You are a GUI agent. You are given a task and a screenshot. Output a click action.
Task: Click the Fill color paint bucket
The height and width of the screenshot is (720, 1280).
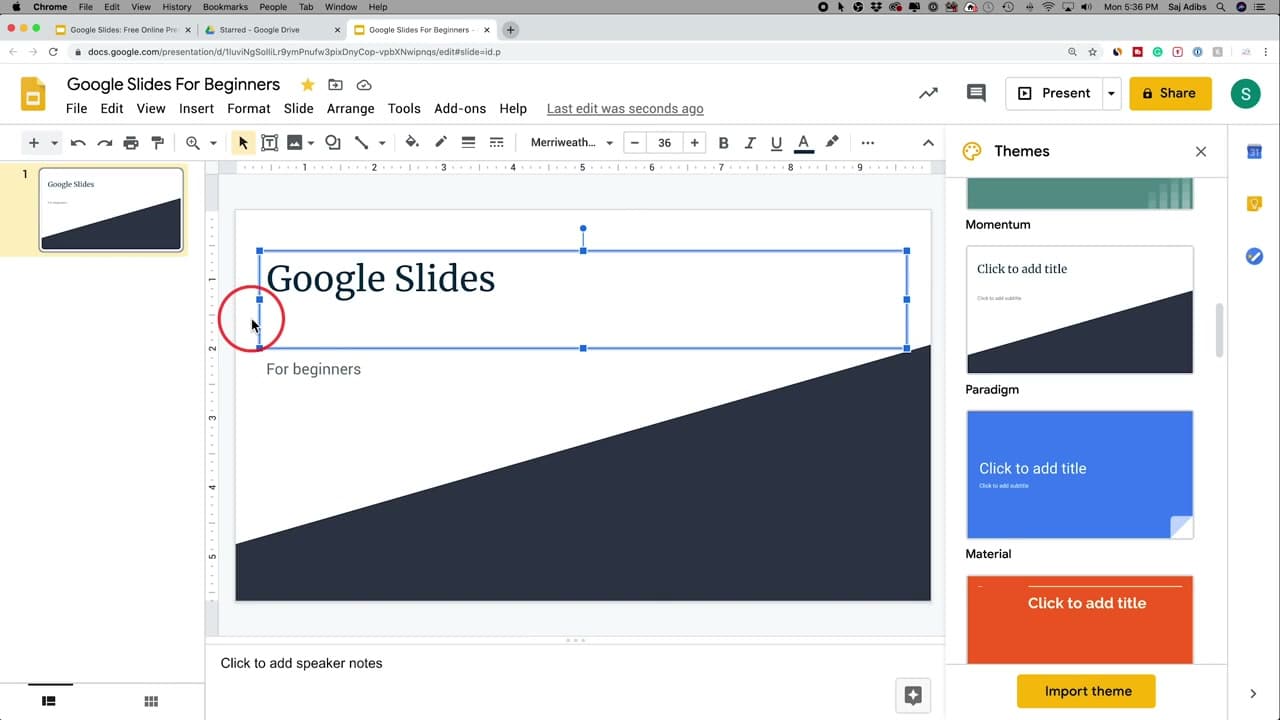[412, 143]
